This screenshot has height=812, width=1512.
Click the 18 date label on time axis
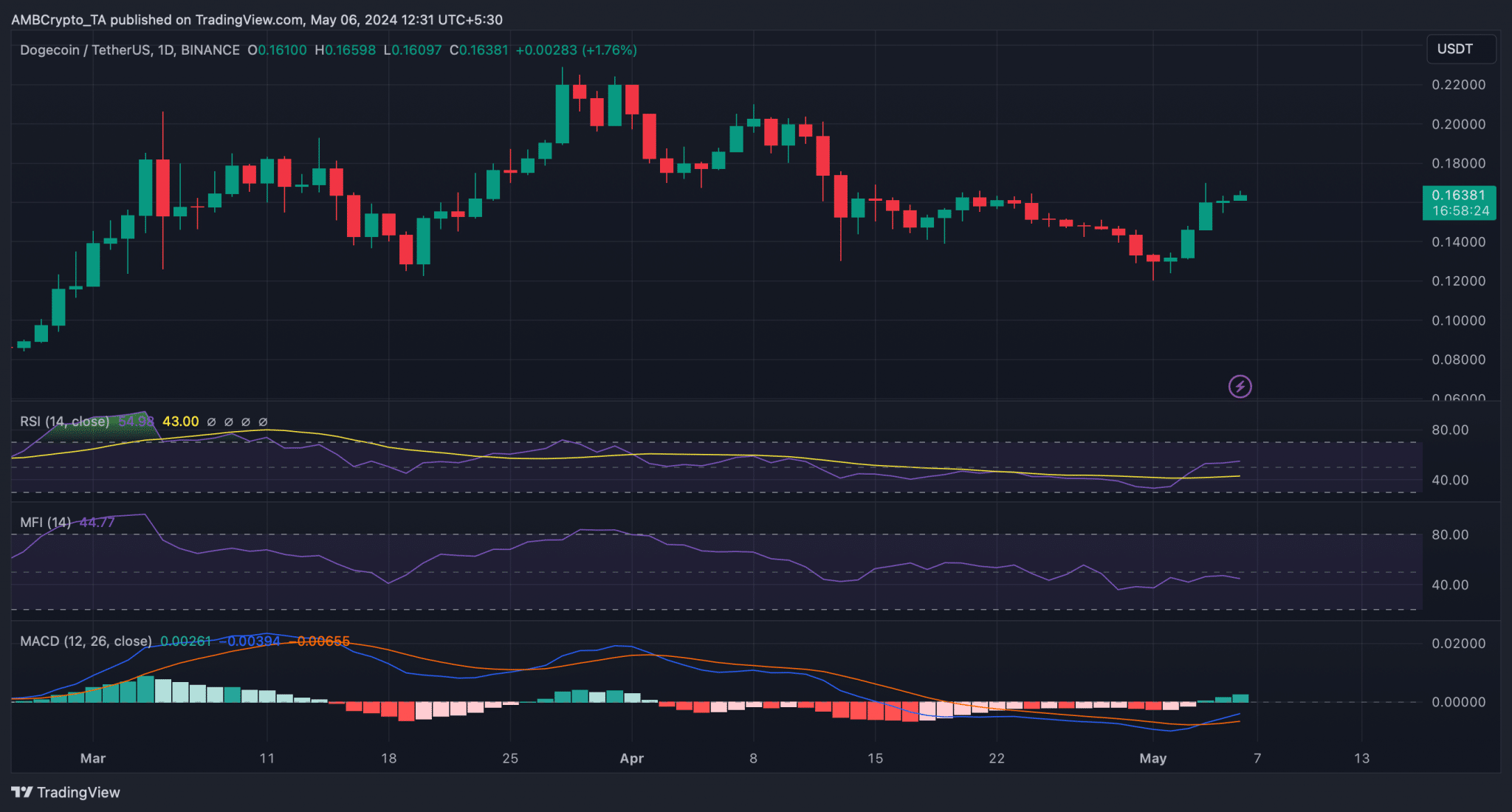click(388, 758)
